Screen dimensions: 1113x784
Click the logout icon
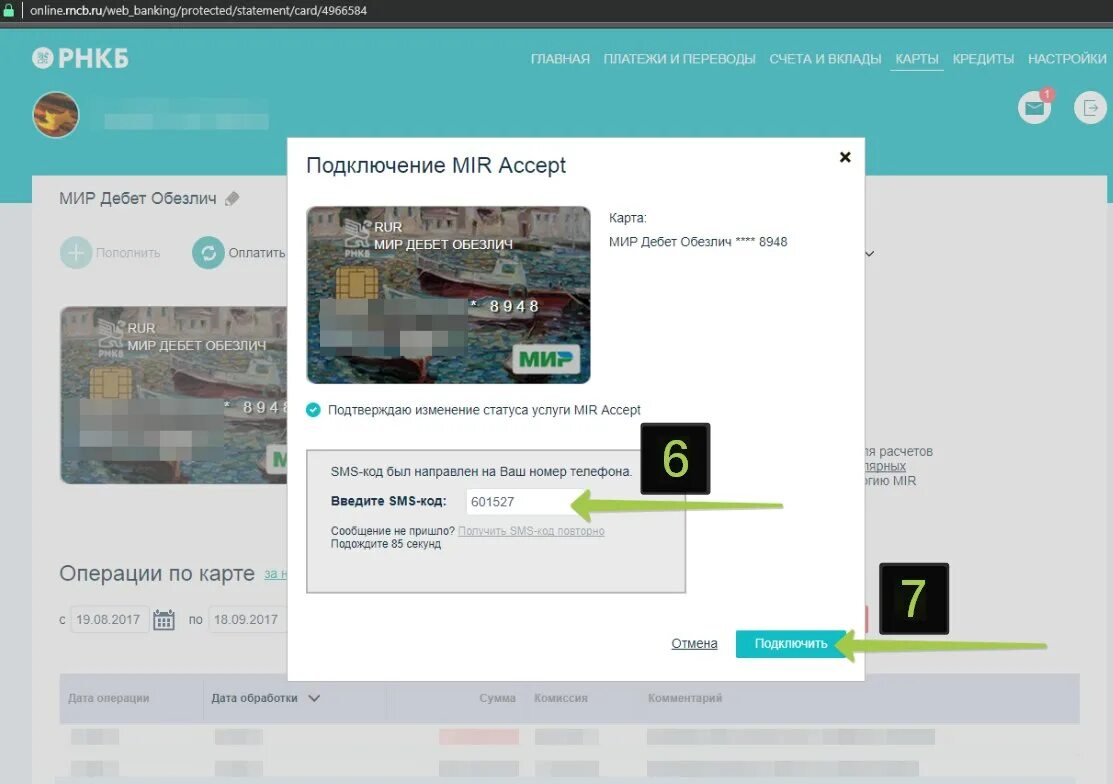(x=1090, y=108)
